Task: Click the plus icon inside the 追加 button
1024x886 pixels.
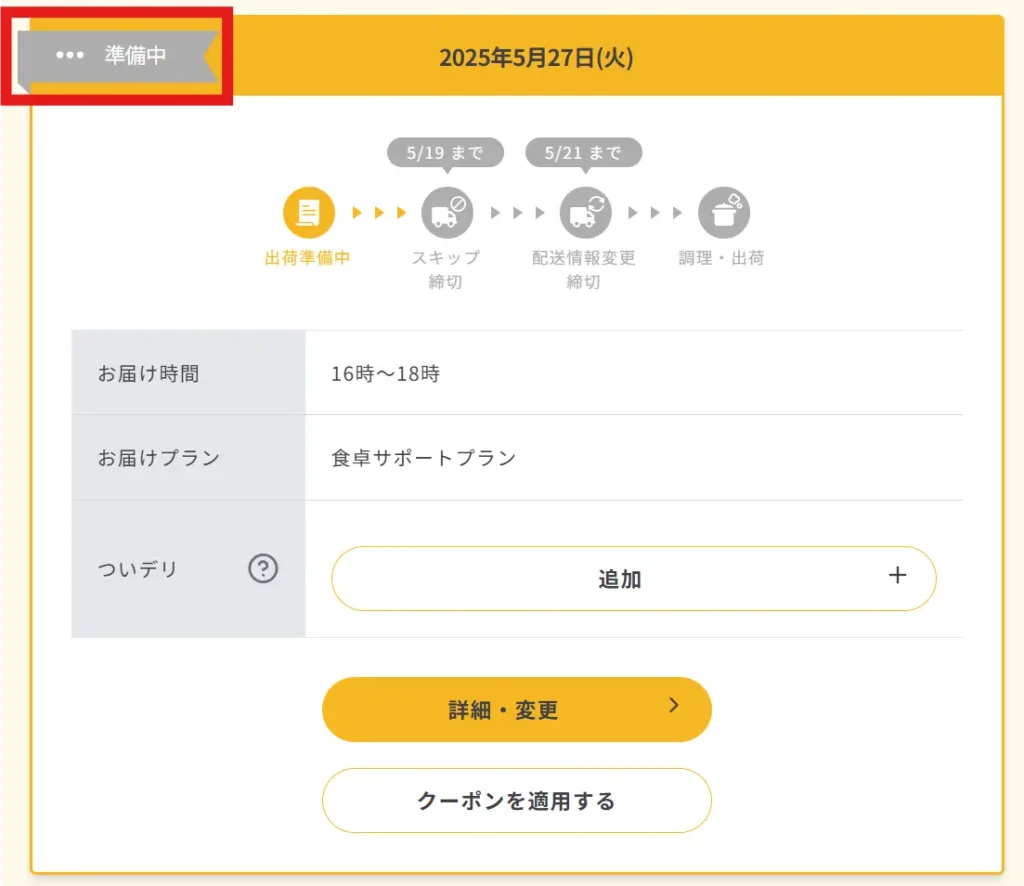Action: [x=897, y=577]
